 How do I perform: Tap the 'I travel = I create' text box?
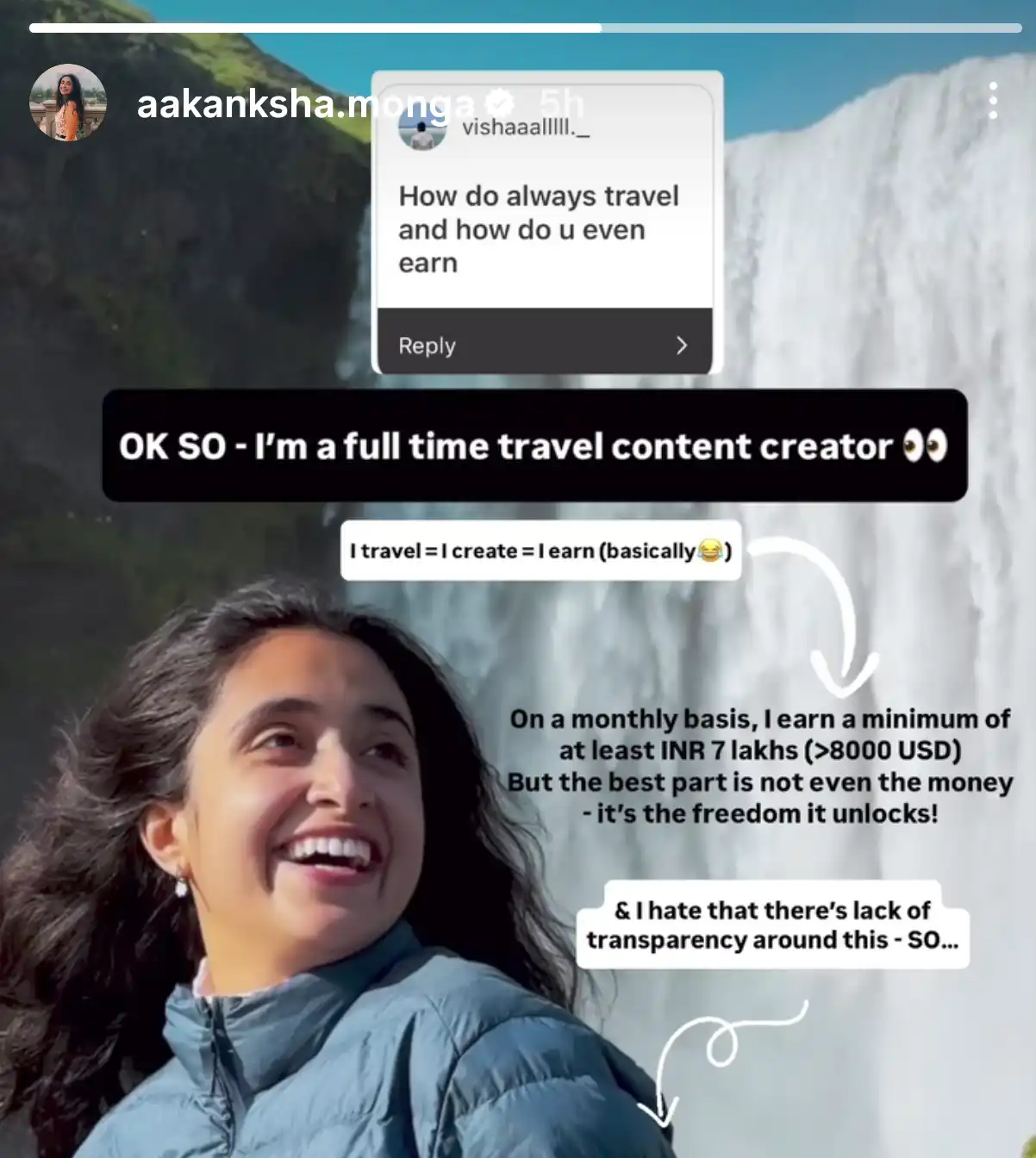click(x=540, y=551)
